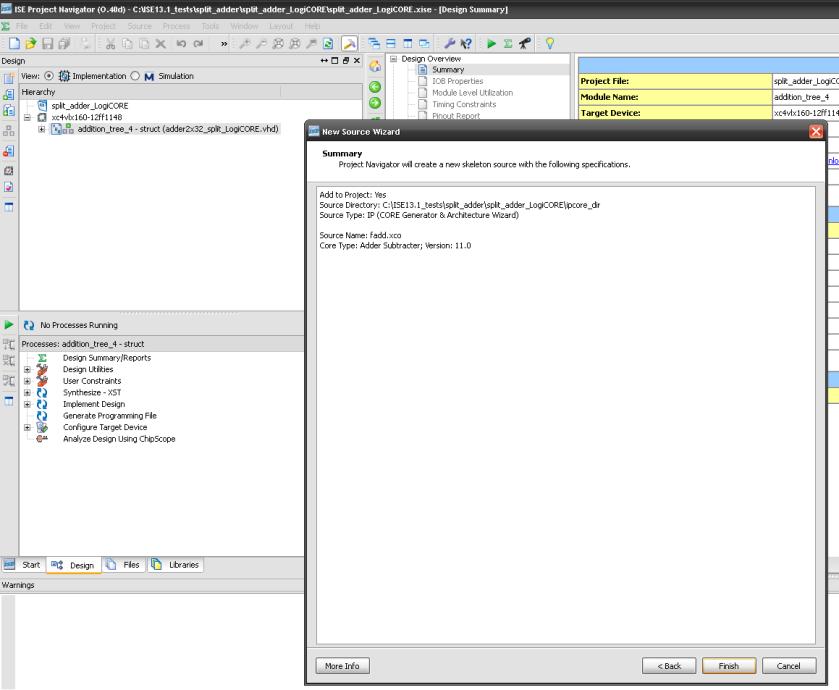Close the New Source Wizard dialog
The height and width of the screenshot is (690, 839).
click(x=815, y=132)
